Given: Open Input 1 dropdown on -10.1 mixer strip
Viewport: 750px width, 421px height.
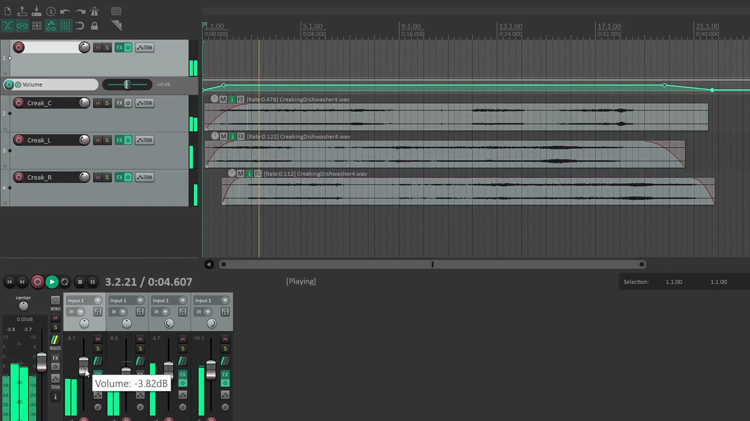Looking at the screenshot, I should tap(225, 300).
